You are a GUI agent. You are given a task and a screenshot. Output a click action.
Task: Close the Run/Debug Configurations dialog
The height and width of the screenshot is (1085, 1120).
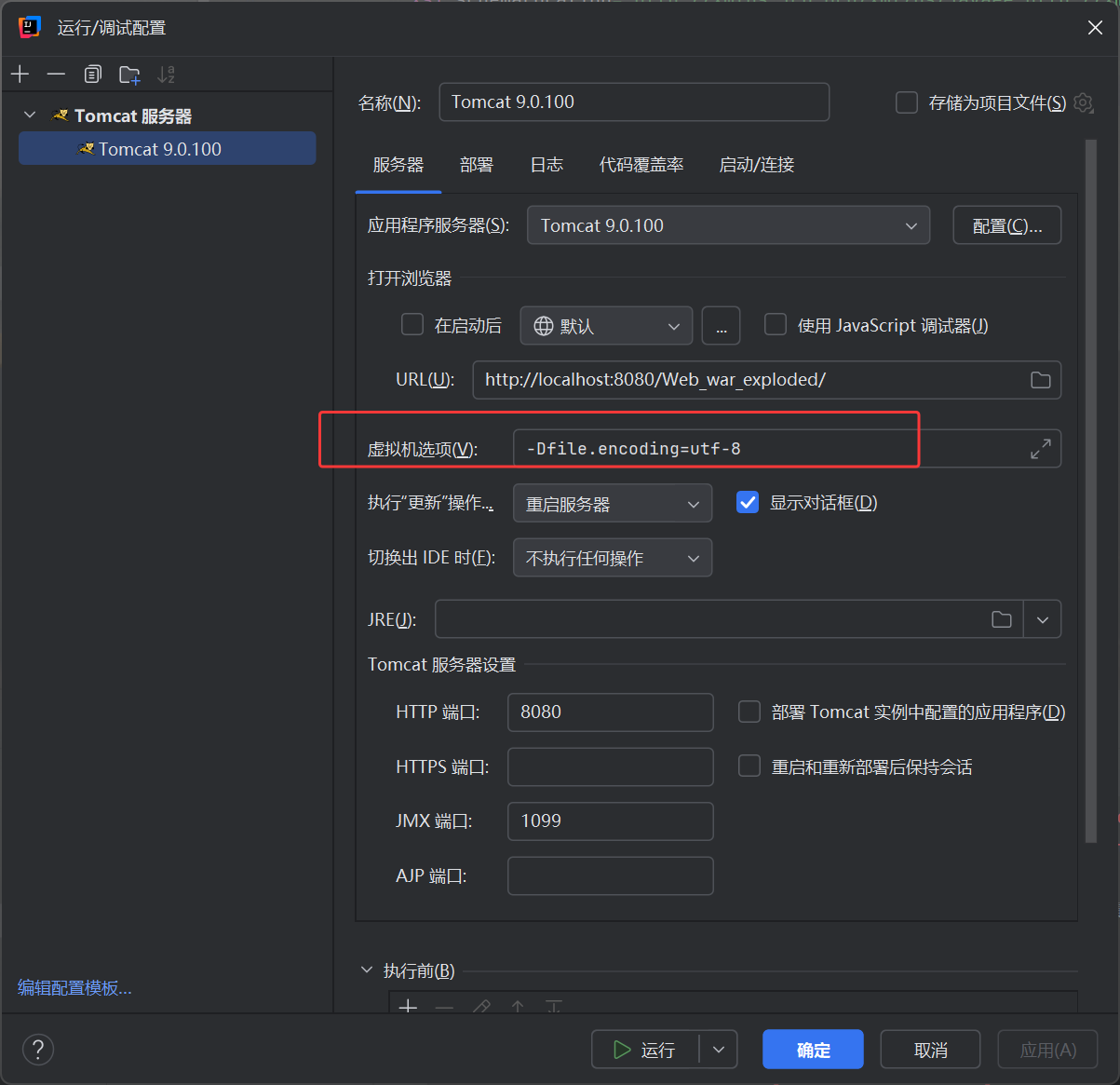click(1095, 28)
